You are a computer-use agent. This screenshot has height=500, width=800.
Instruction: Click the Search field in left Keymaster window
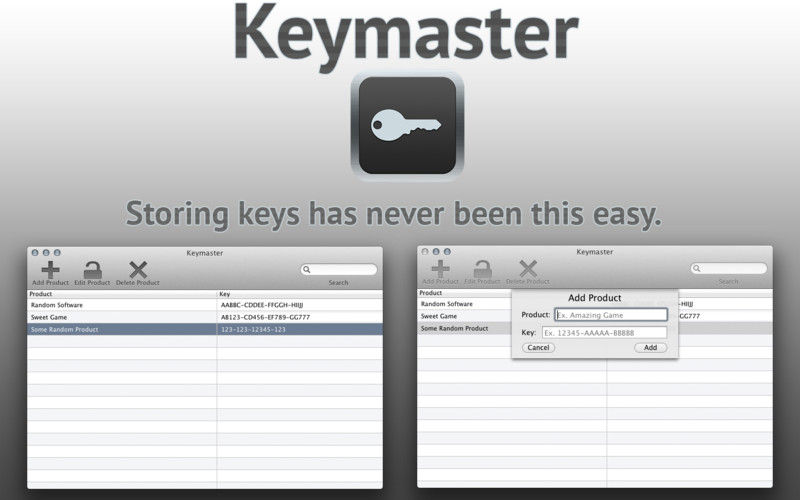(x=339, y=269)
